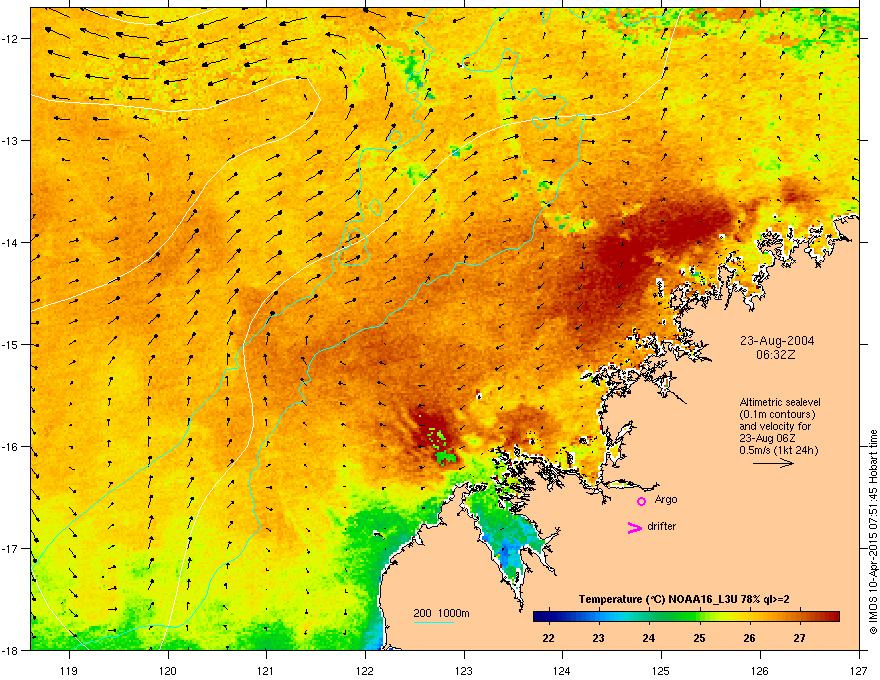Screen dimensions: 880x680
Task: Click colorbar tick label 27
Action: click(799, 638)
